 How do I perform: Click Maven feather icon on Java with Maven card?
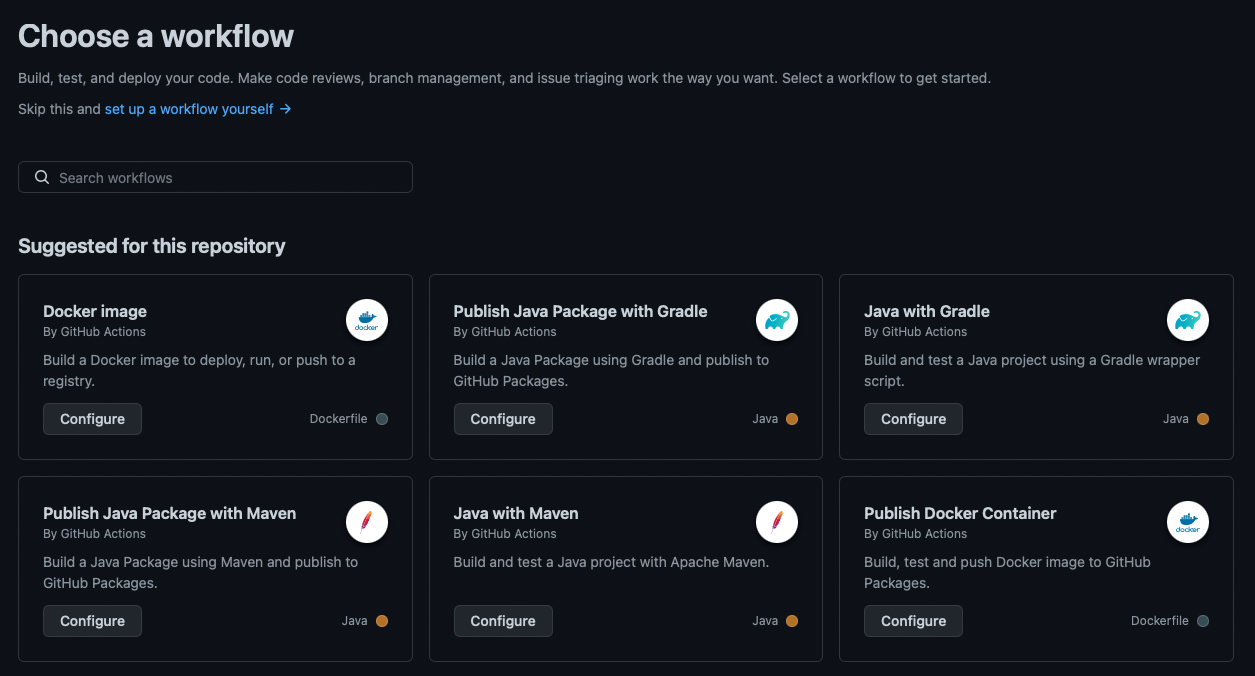(777, 522)
